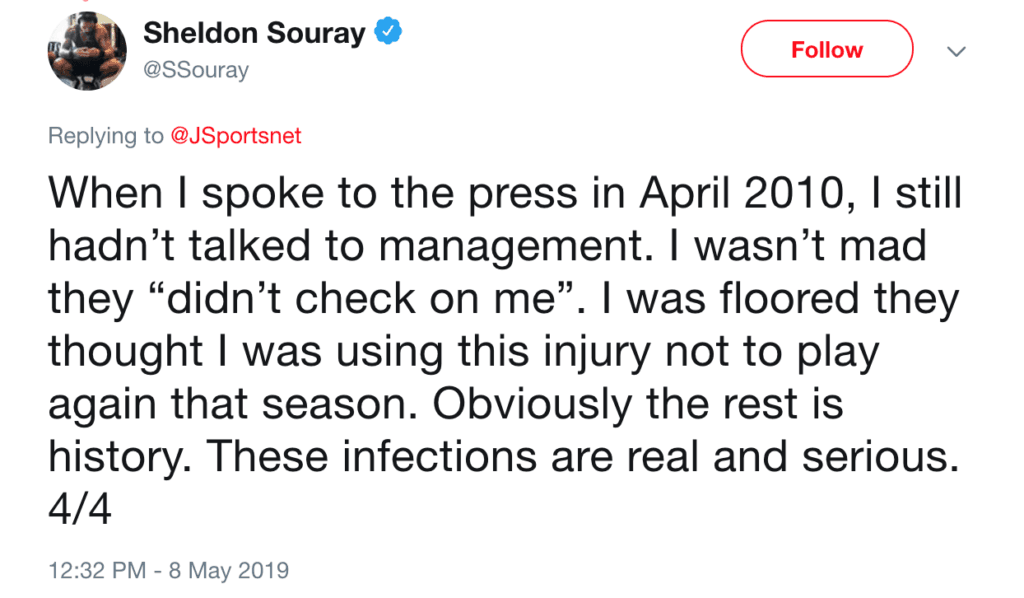
Task: Click the blue verified badge icon
Action: click(x=388, y=32)
